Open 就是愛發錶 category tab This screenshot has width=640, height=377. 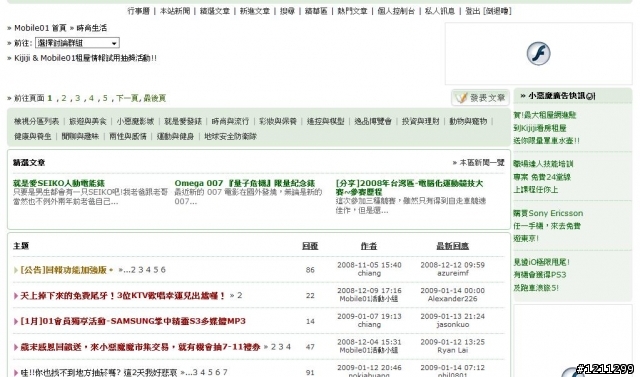(x=183, y=121)
